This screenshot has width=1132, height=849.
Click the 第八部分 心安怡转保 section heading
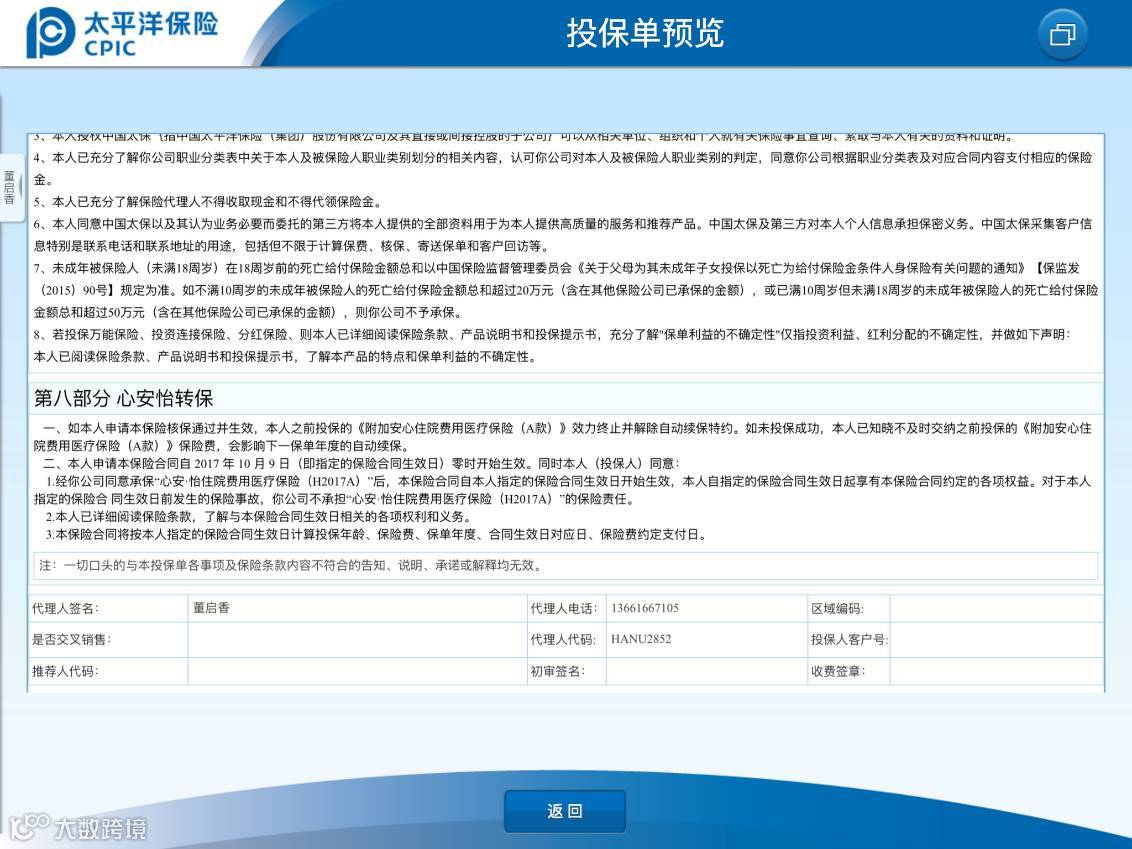click(123, 399)
